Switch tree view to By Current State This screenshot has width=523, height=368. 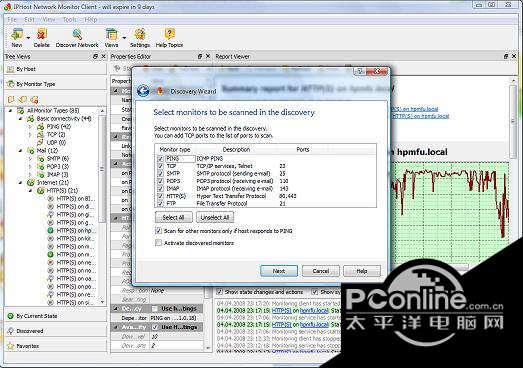coord(55,316)
